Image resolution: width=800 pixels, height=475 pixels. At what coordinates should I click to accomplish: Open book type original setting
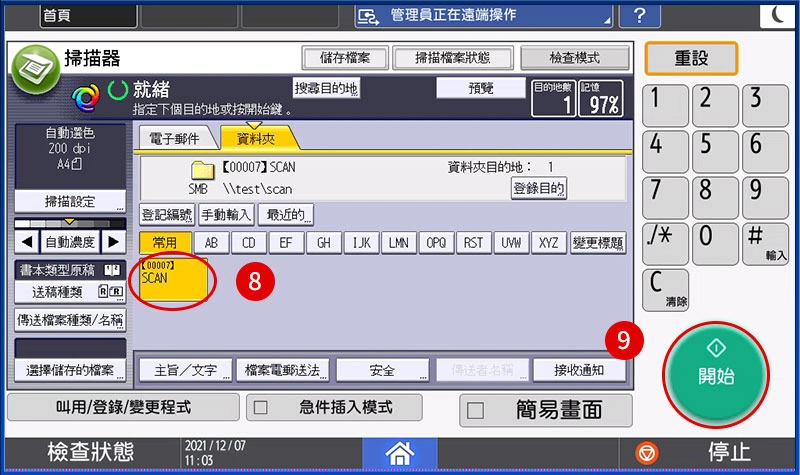[70, 270]
